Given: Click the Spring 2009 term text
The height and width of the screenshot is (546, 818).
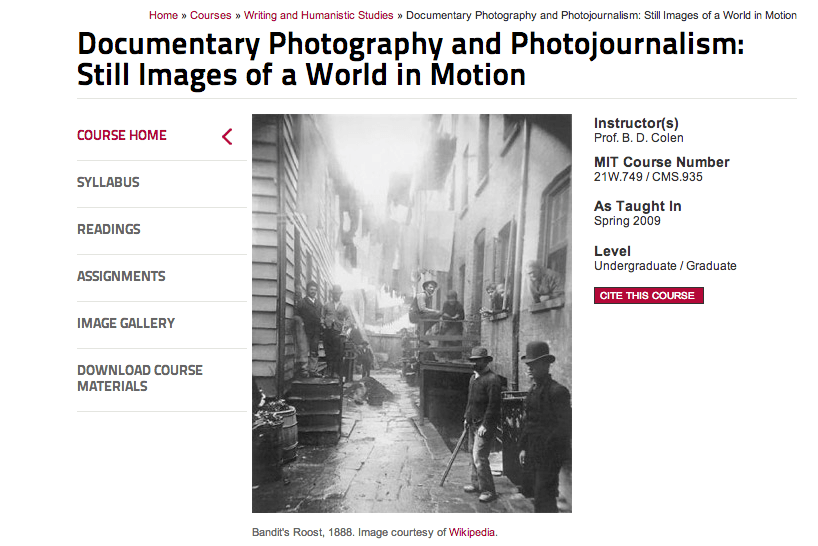Looking at the screenshot, I should point(625,221).
